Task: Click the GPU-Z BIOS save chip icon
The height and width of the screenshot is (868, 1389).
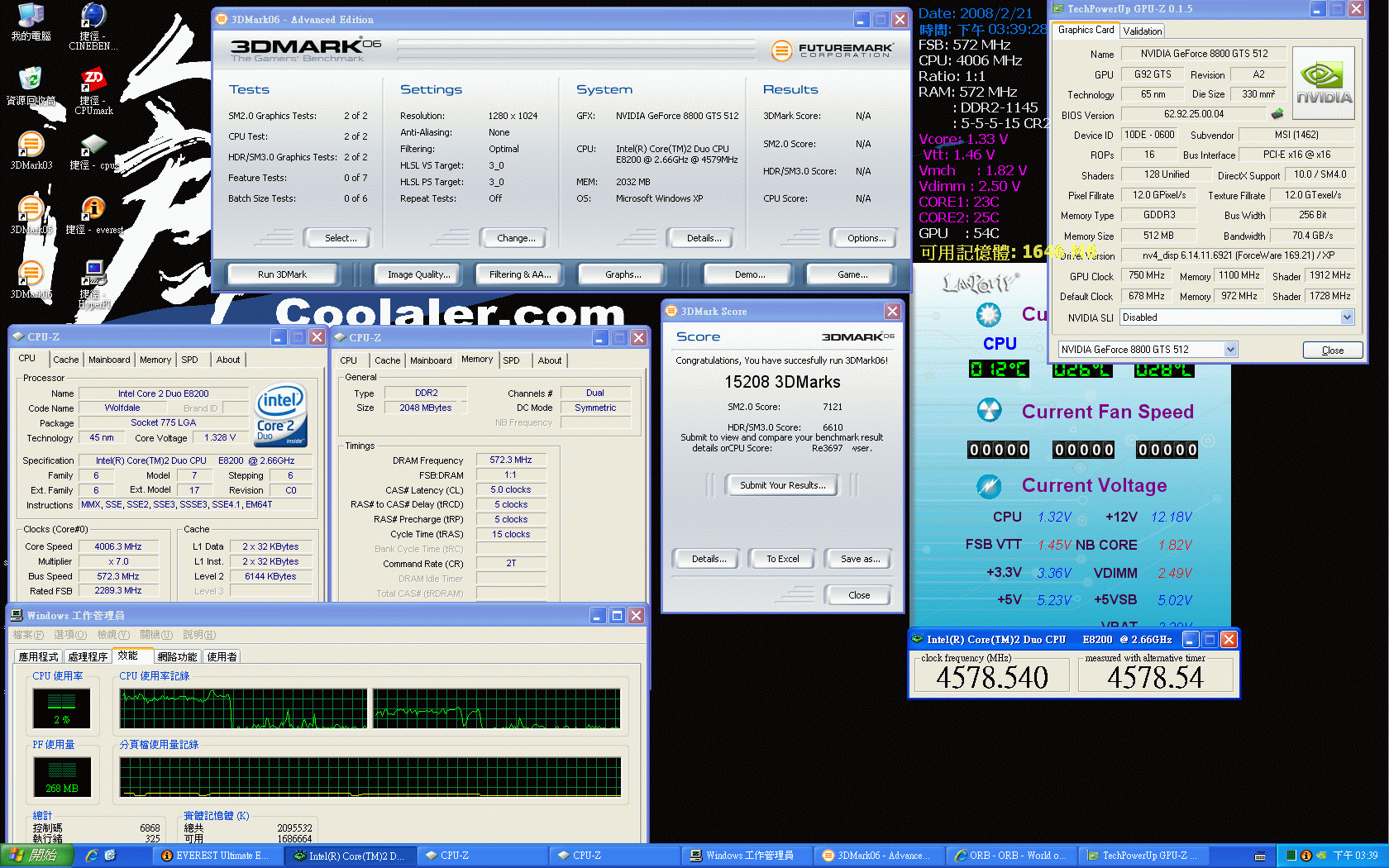Action: (x=1277, y=114)
